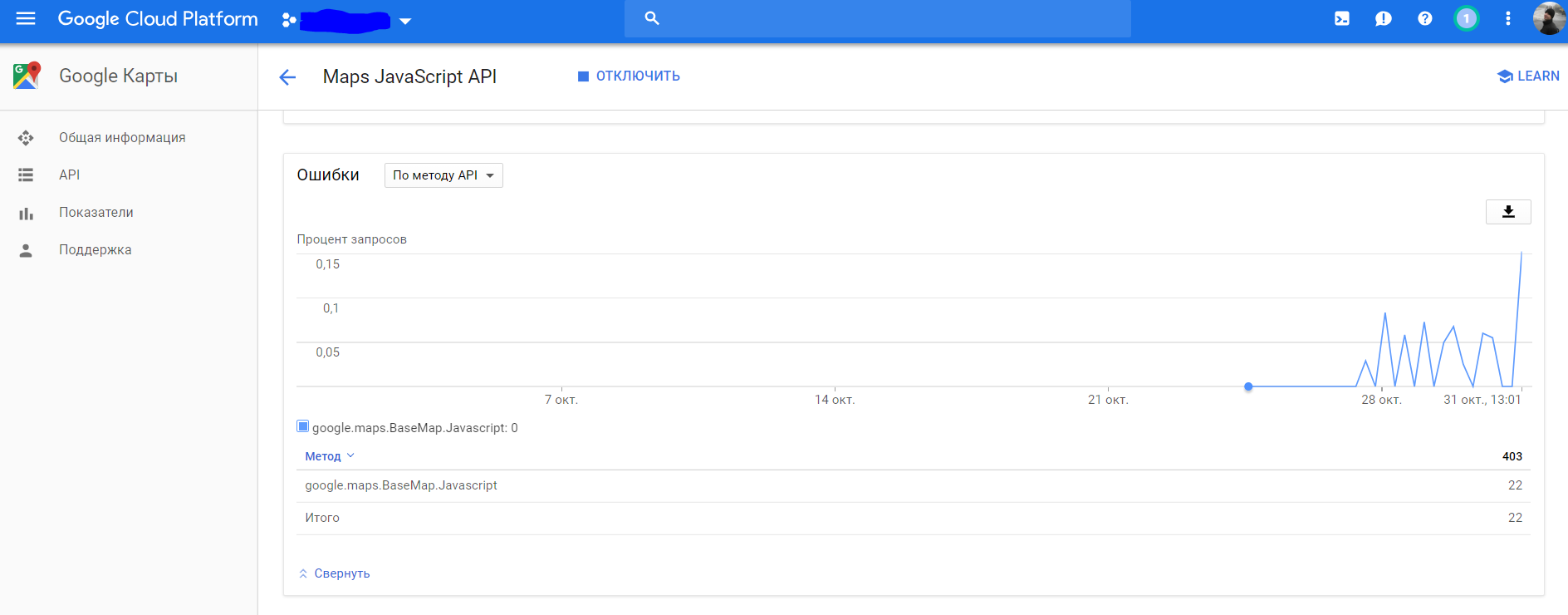Click the Maps JavaScript API page title
This screenshot has width=1568, height=615.
[409, 76]
